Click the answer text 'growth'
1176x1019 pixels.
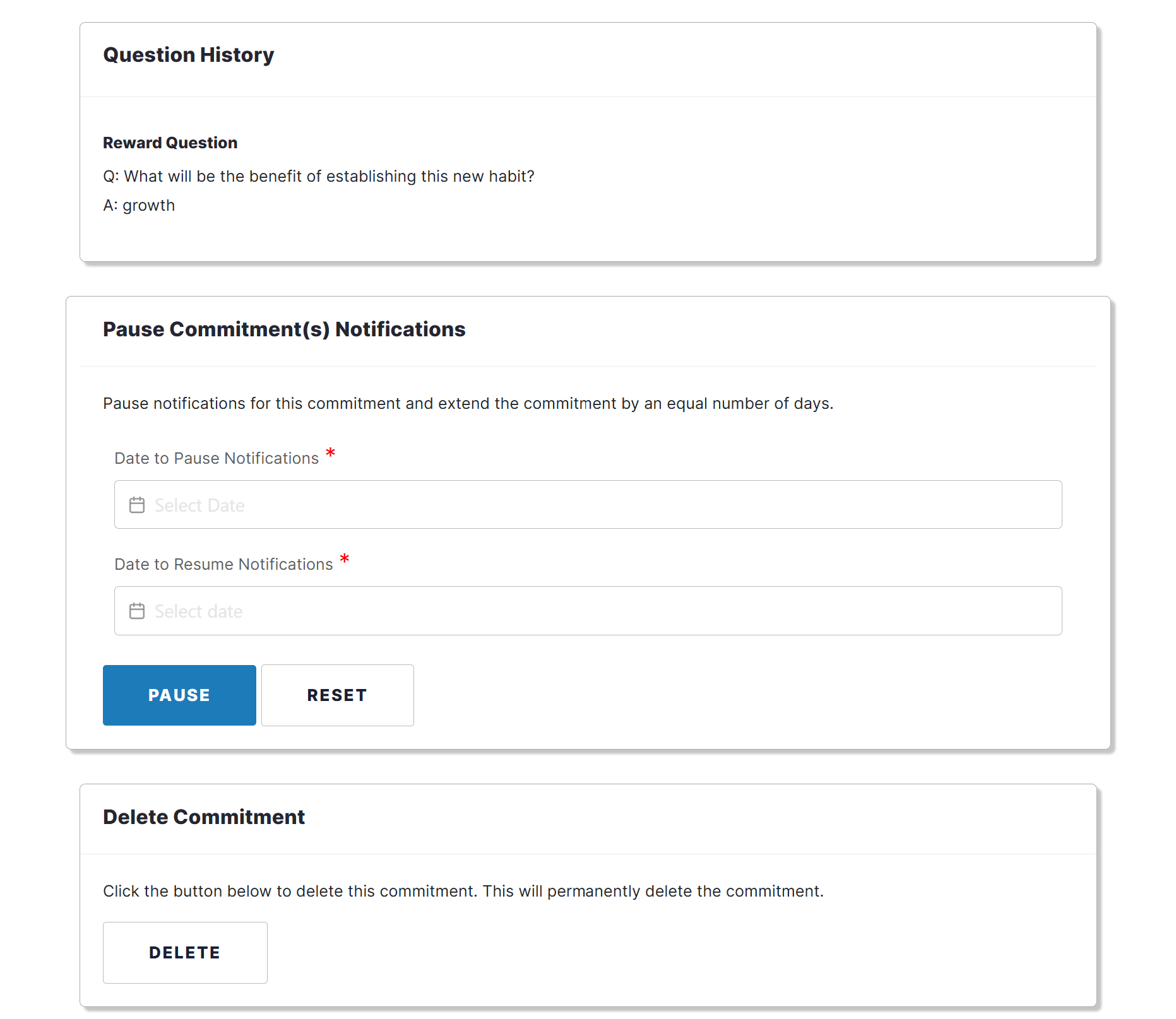point(148,206)
